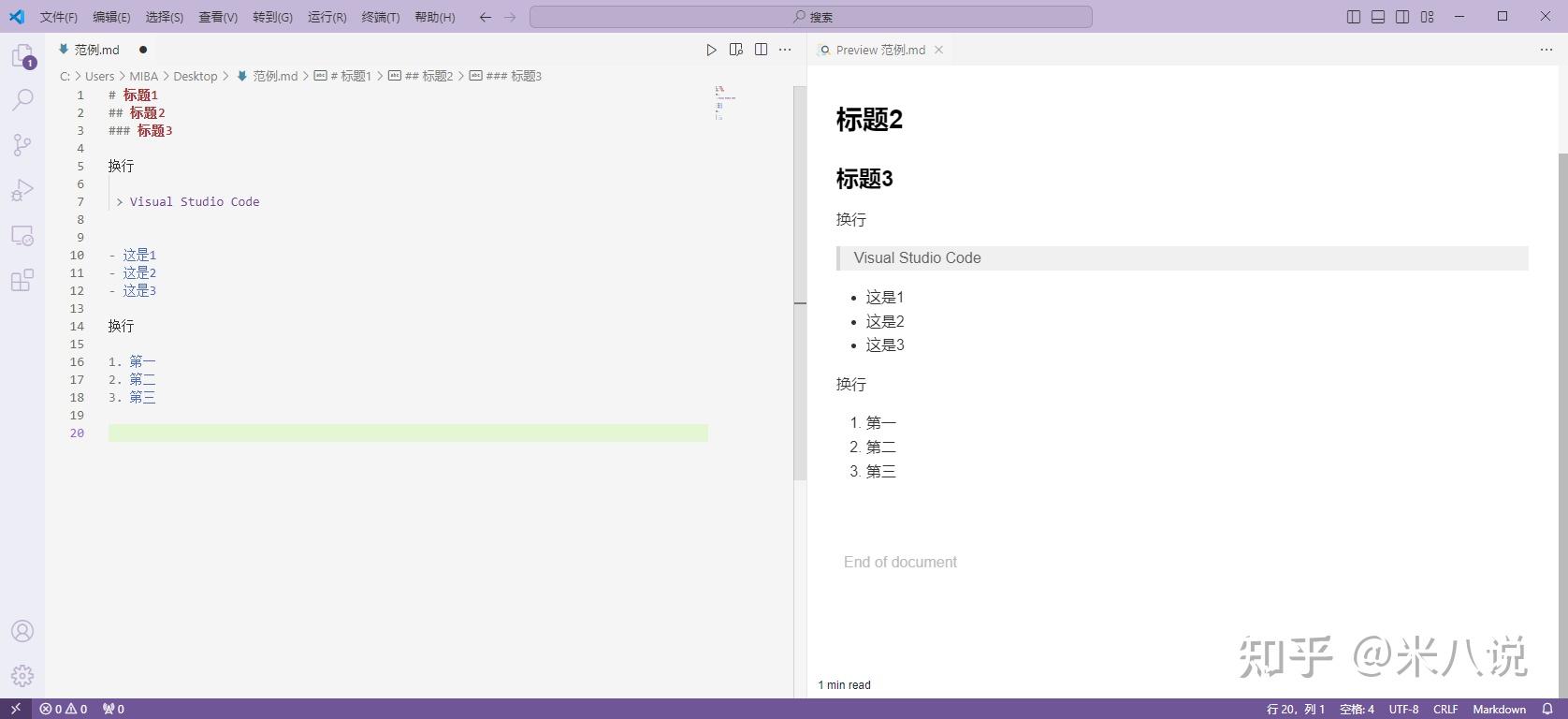Change indentation via 空格: 4
The width and height of the screenshot is (1568, 719).
1357,709
